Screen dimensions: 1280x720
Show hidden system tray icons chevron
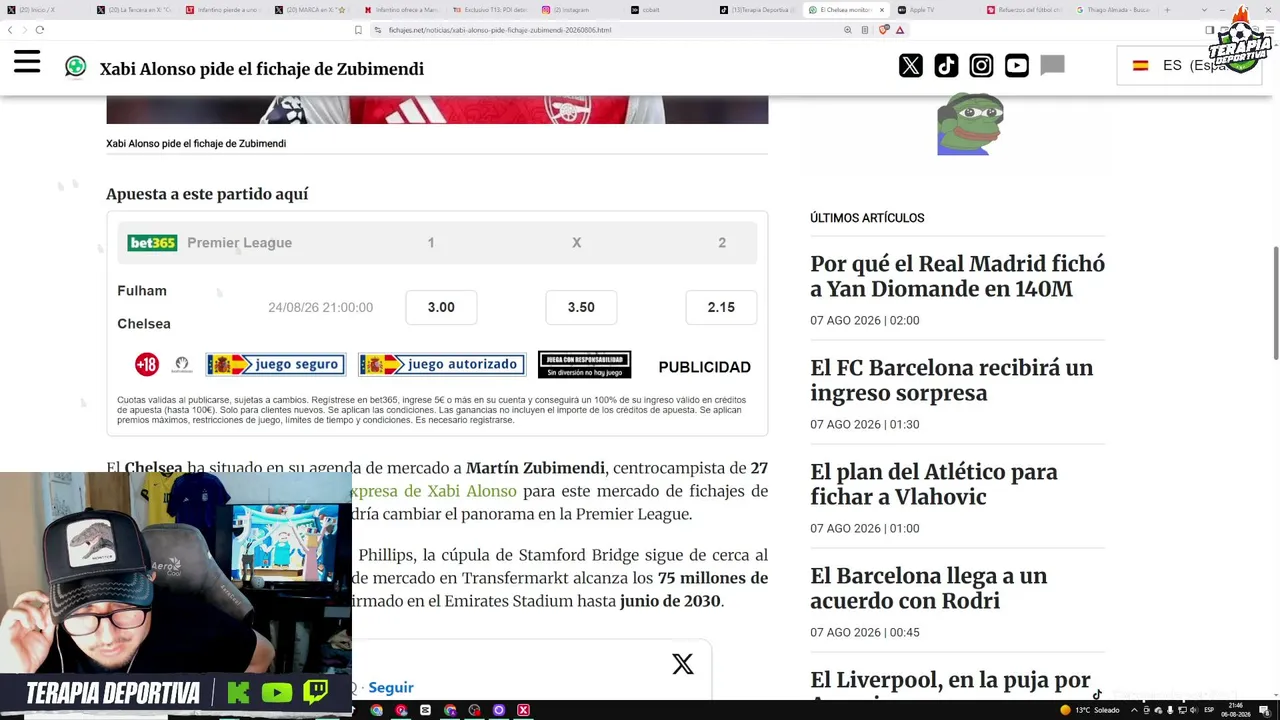coord(1134,710)
